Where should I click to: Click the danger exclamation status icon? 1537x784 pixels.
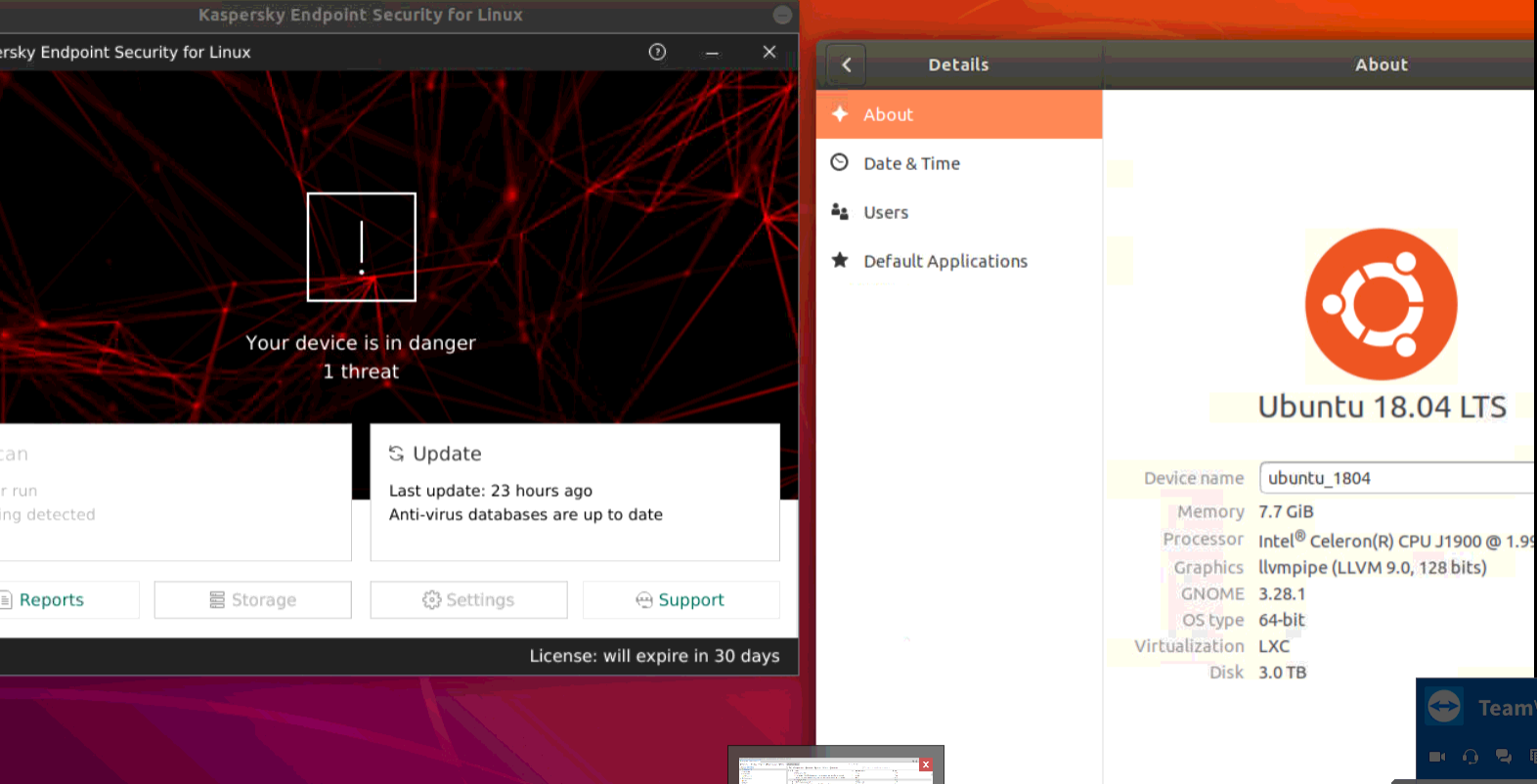click(x=362, y=247)
